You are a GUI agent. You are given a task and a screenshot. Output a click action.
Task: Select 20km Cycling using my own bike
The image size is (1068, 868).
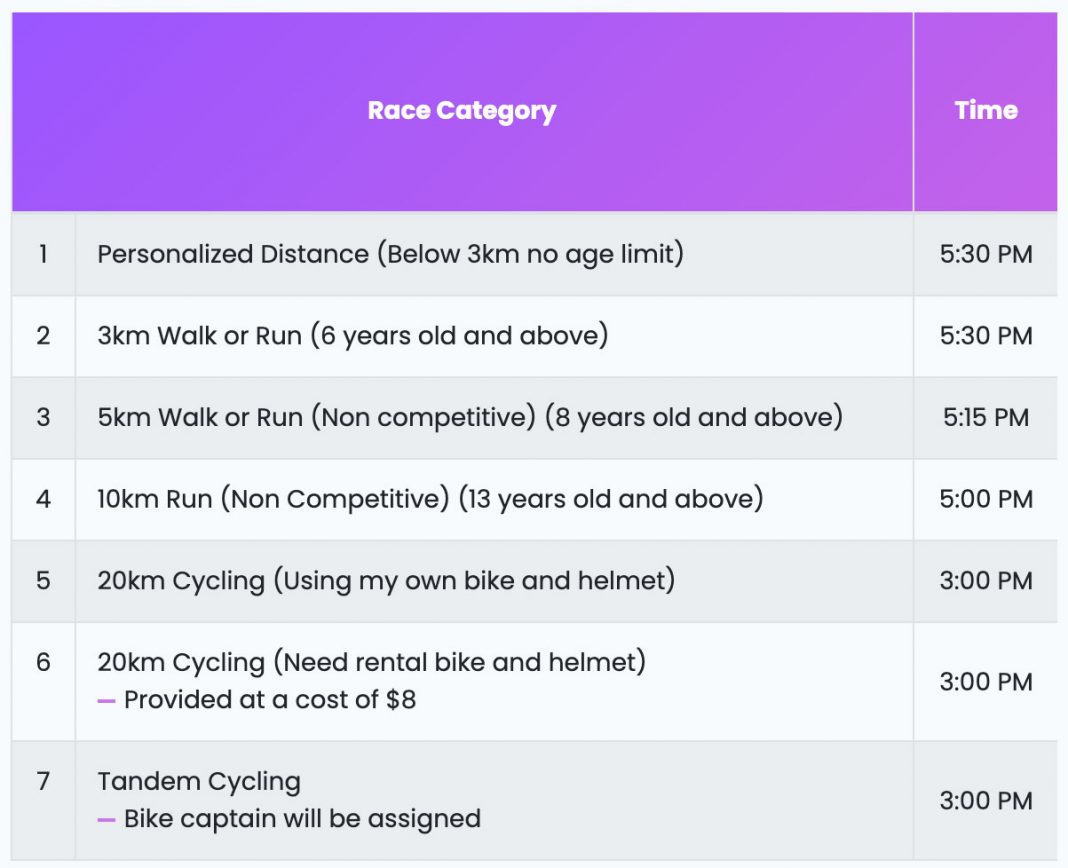point(386,581)
